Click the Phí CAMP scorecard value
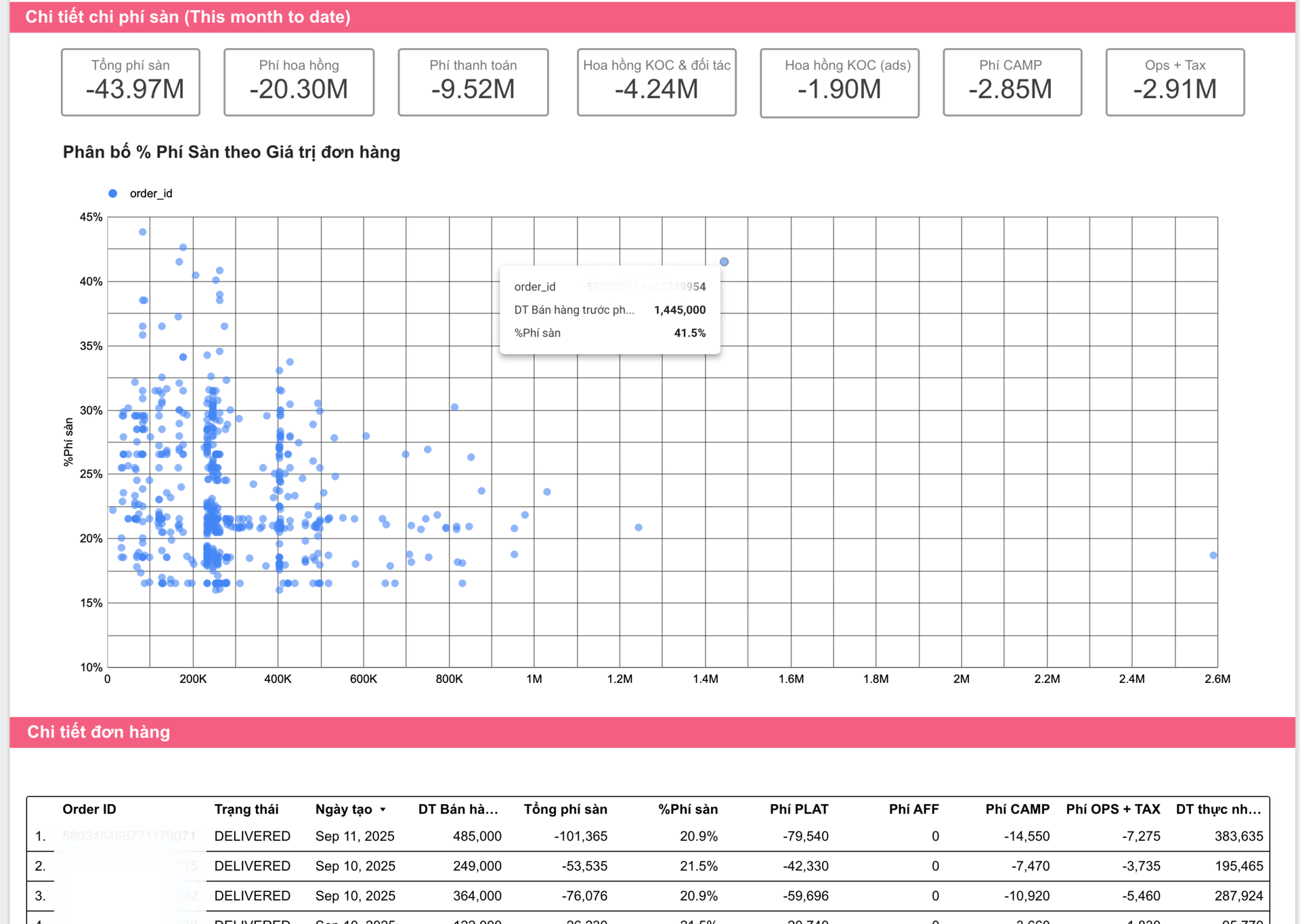Viewport: 1300px width, 924px height. pyautogui.click(x=1010, y=89)
